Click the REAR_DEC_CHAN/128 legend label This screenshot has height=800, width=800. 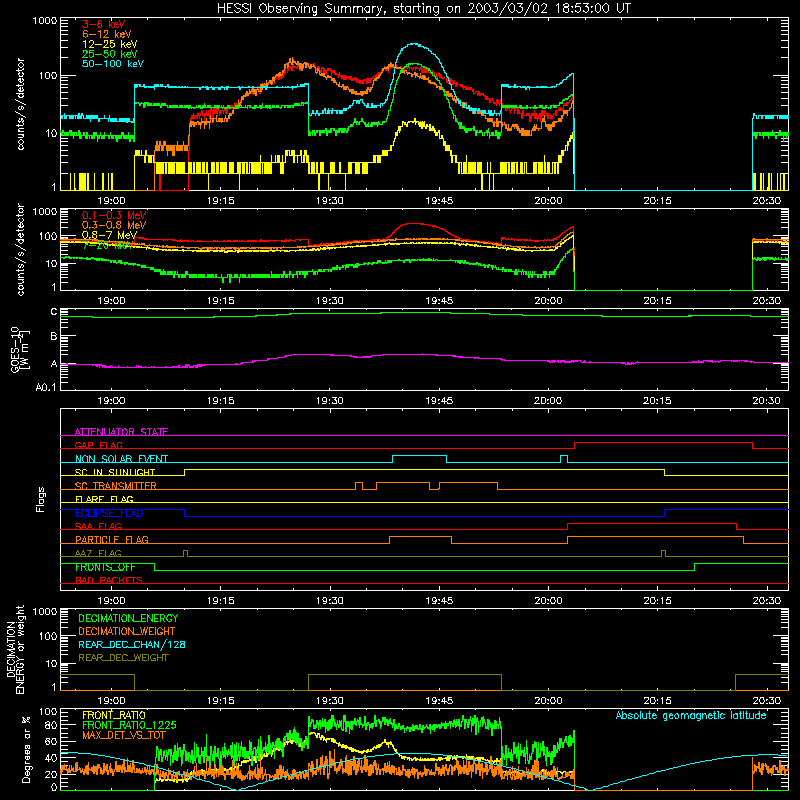pyautogui.click(x=132, y=645)
